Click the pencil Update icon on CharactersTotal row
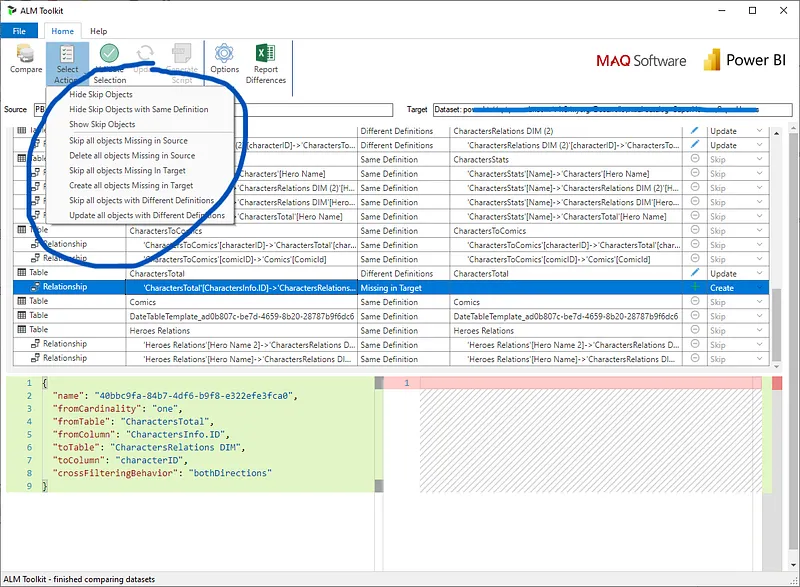 click(x=694, y=273)
